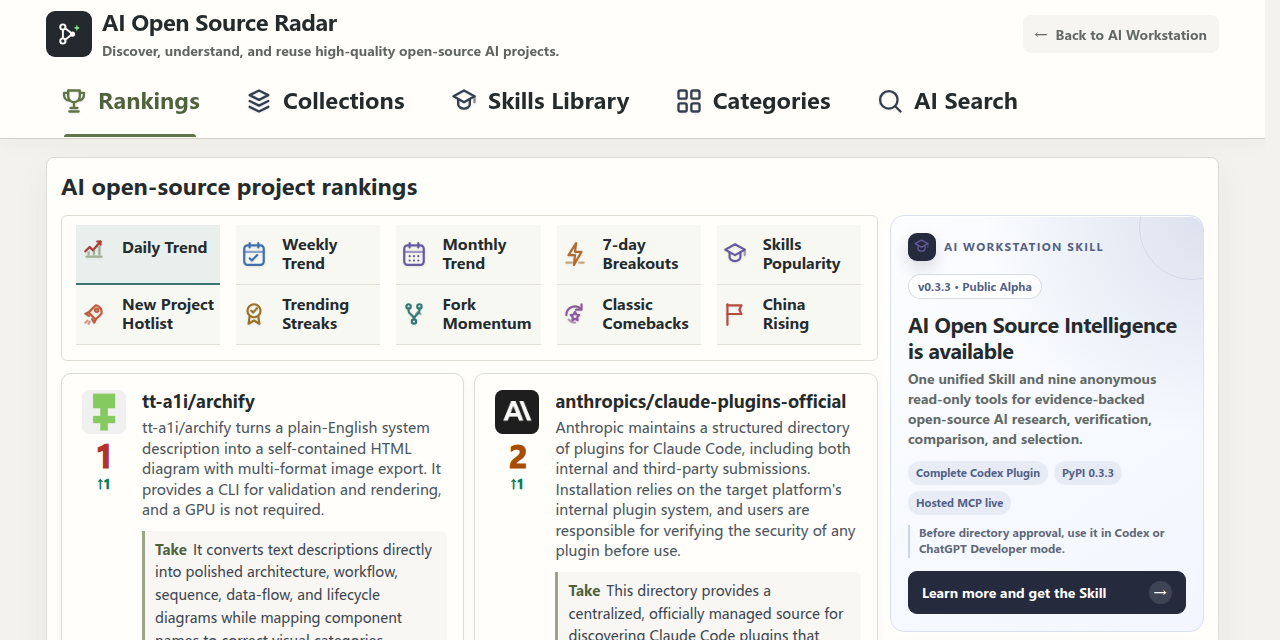Screen dimensions: 1280x640
Task: Click the magnifier icon beside AI Search
Action: 890,101
